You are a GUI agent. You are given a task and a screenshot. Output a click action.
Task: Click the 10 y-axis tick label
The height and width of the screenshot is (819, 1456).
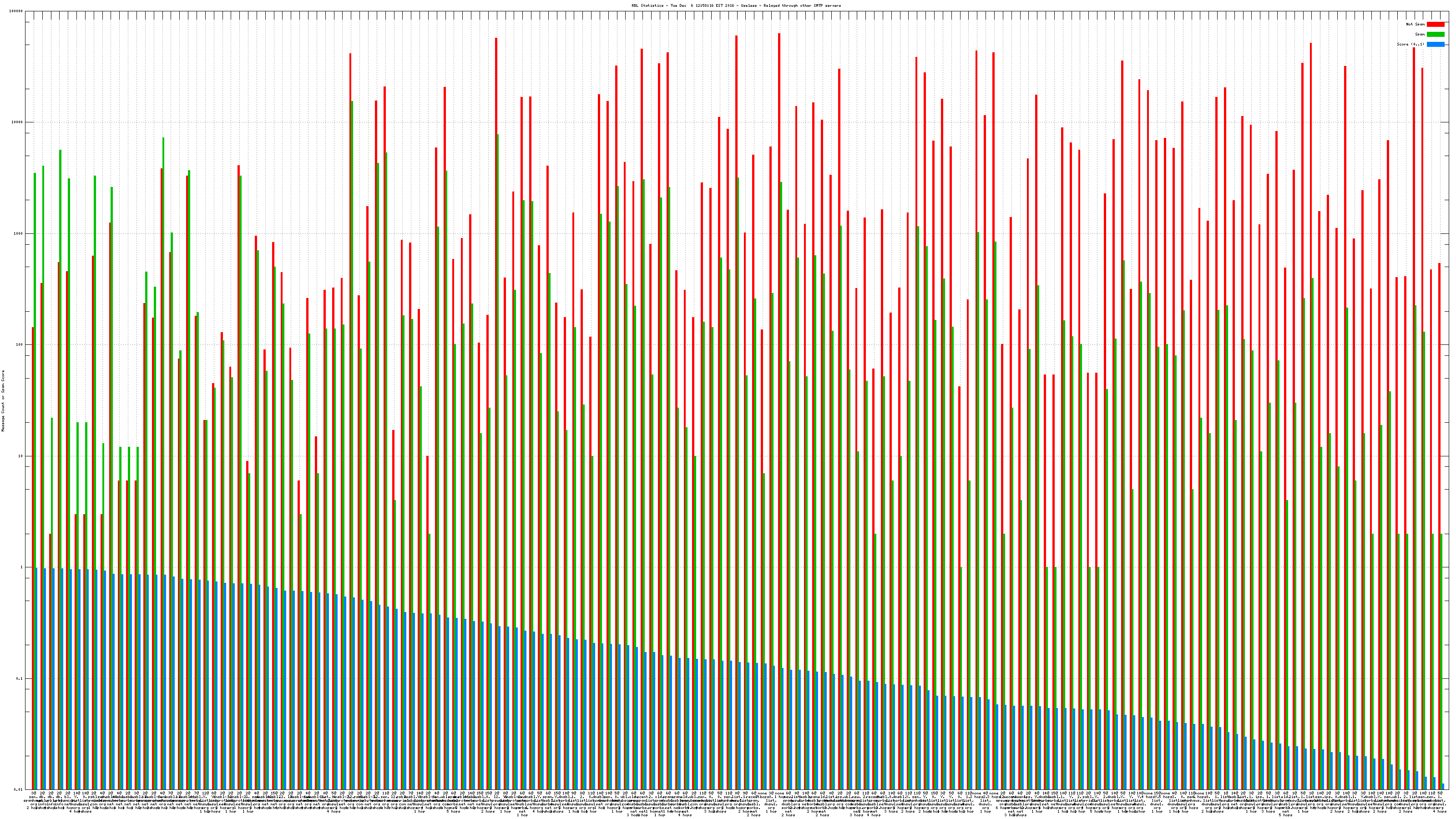coord(21,456)
